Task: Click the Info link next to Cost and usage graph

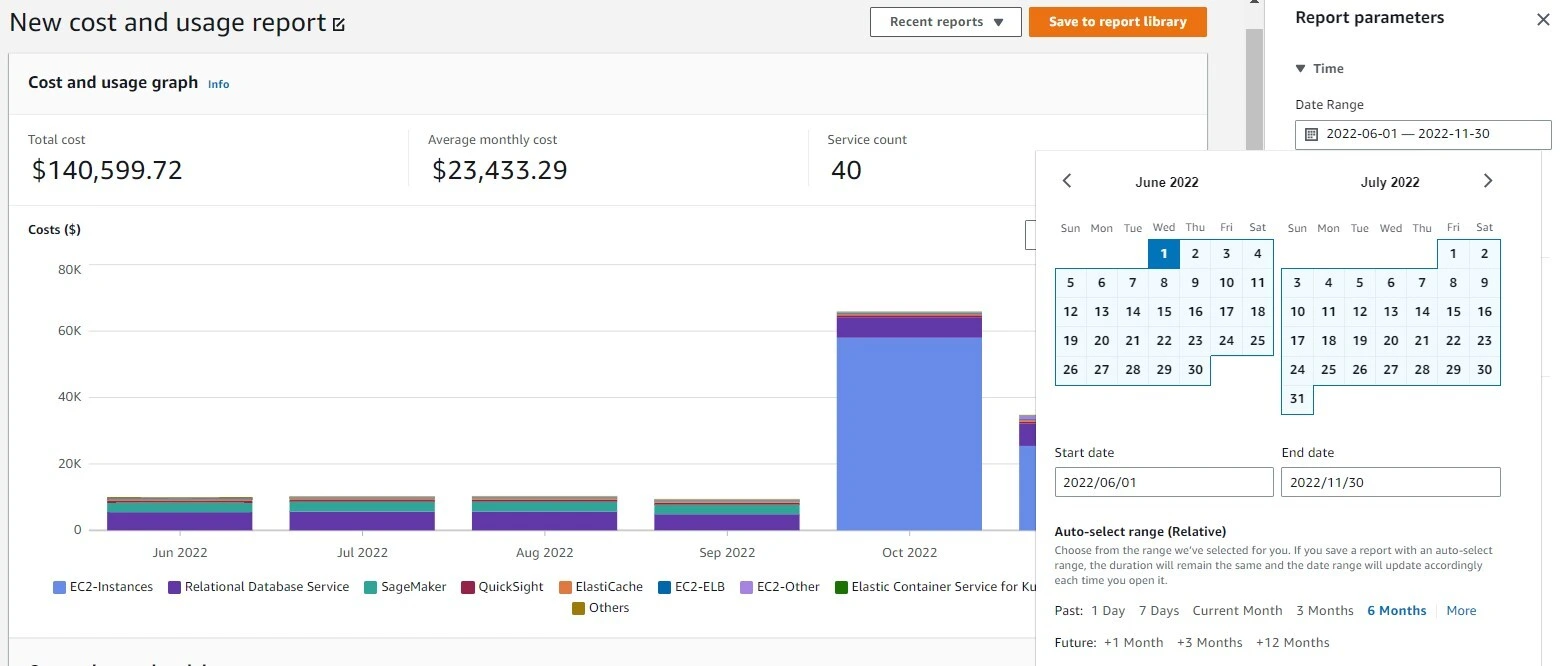Action: pos(218,84)
